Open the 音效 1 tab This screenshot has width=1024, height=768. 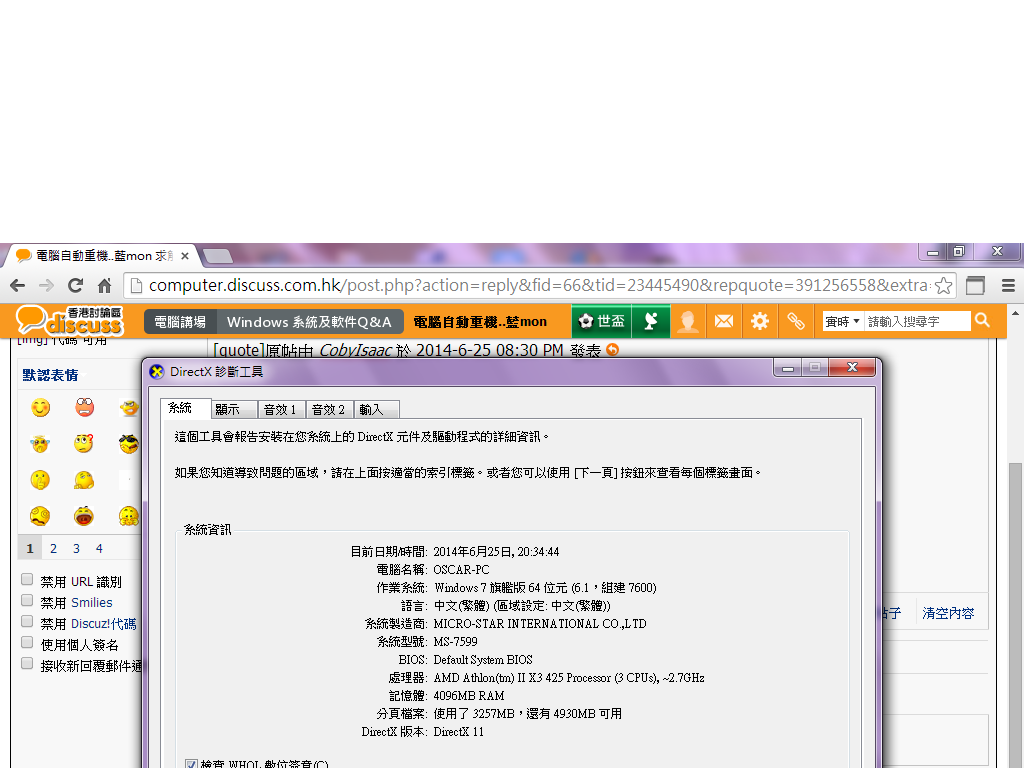coord(281,409)
